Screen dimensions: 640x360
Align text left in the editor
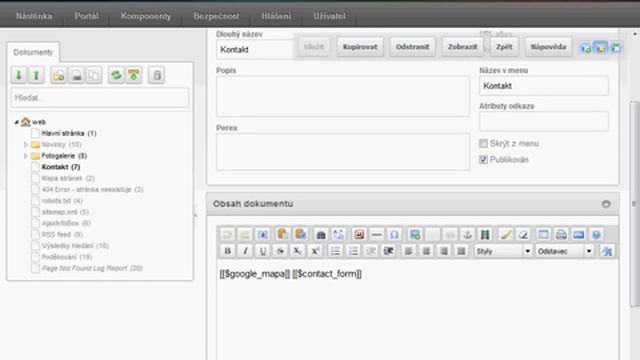(409, 251)
